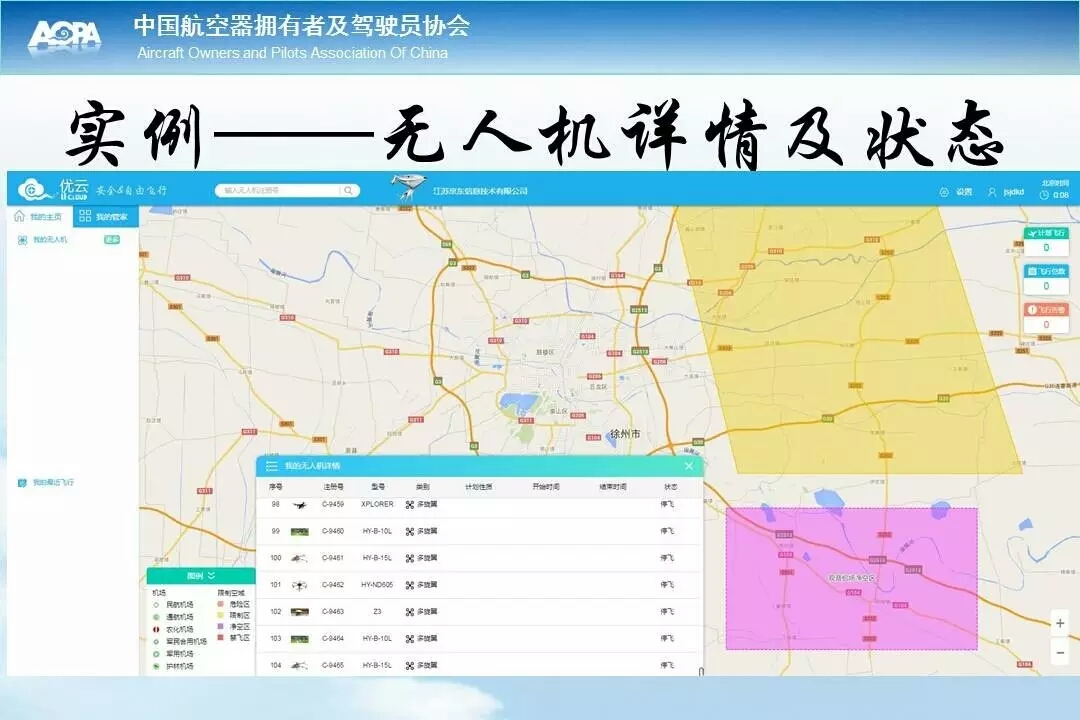The image size is (1080, 720).
Task: Zoom out the map with minus button
Action: [x=1060, y=652]
